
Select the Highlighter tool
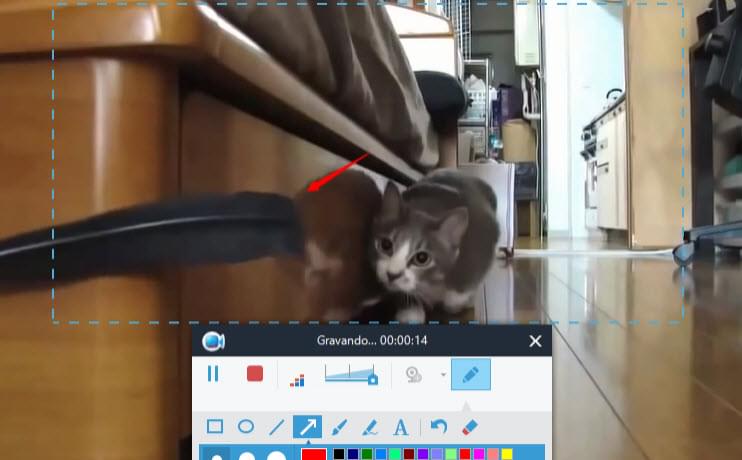coord(369,427)
